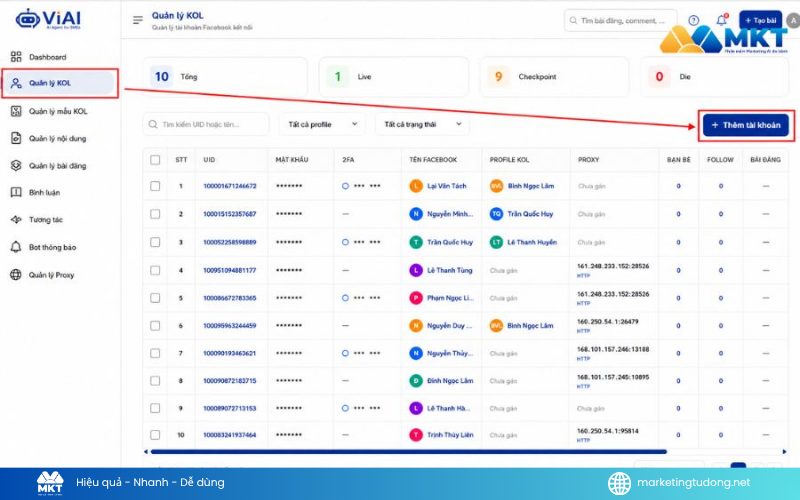Open the Tất cả profile dropdown
Viewport: 800px width, 500px height.
point(322,124)
